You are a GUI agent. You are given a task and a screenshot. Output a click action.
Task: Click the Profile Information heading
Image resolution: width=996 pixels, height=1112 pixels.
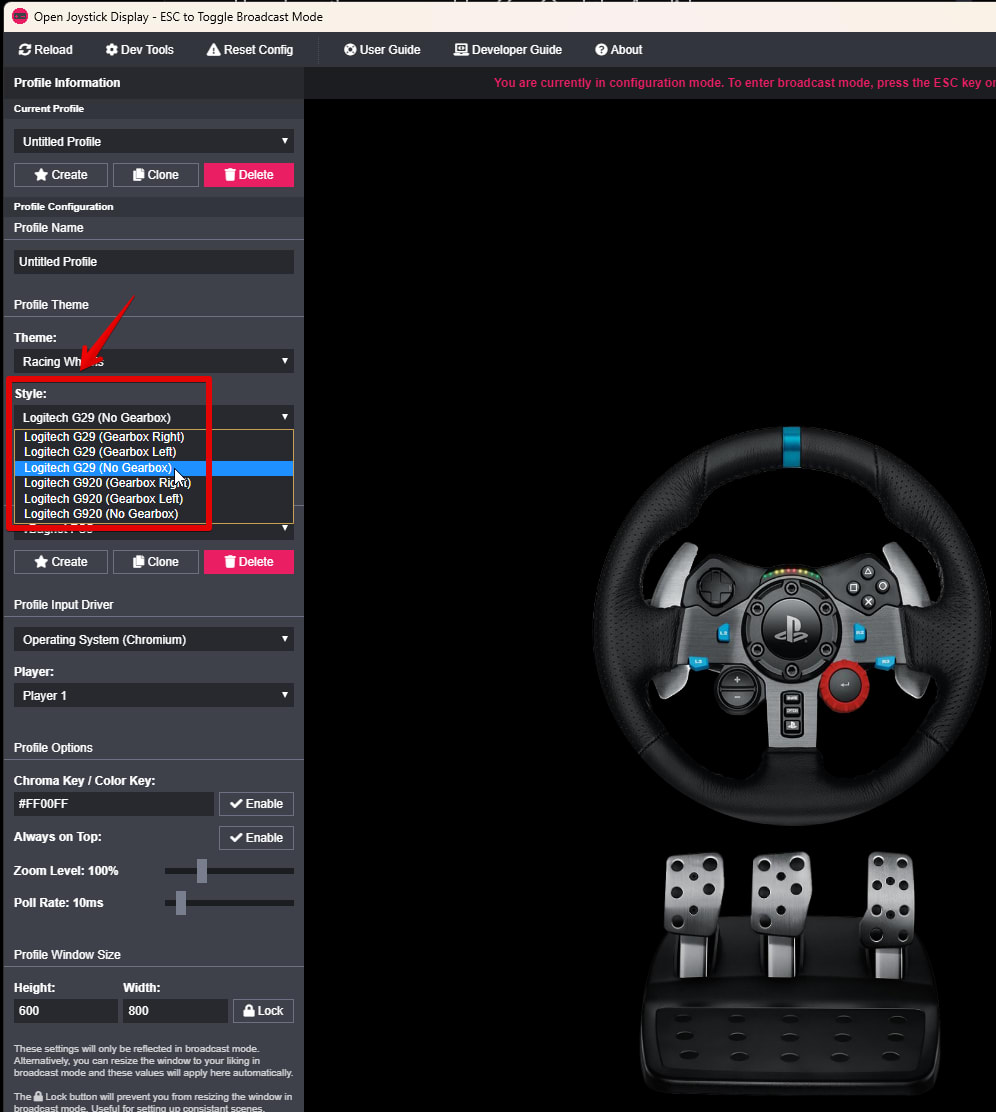(67, 83)
